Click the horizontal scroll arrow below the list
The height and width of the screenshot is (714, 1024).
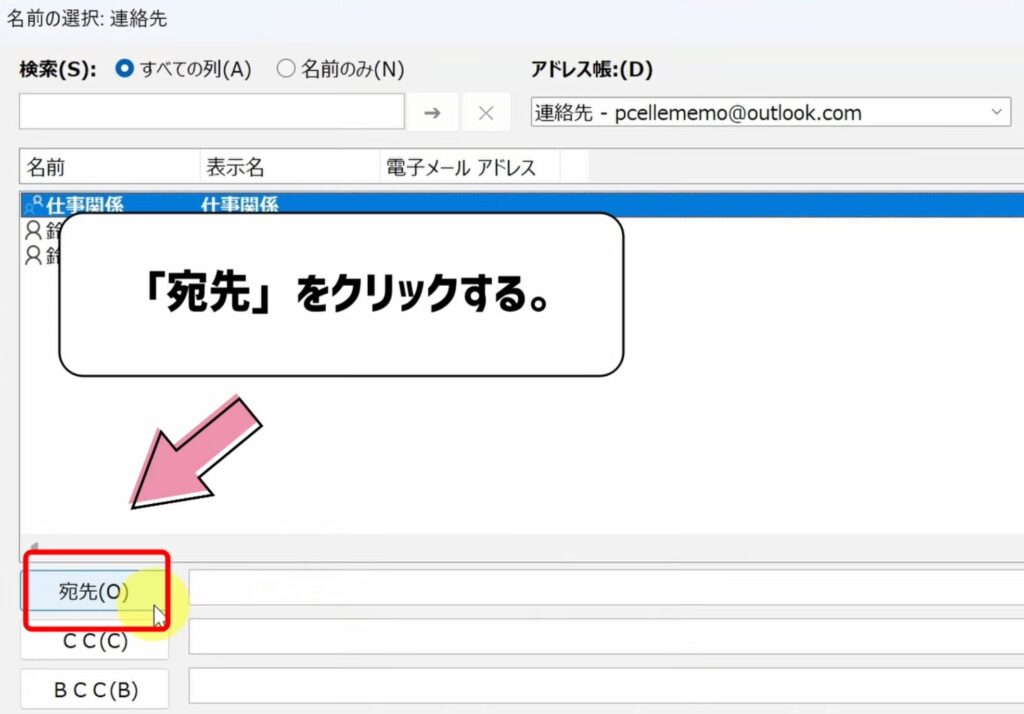tap(33, 544)
